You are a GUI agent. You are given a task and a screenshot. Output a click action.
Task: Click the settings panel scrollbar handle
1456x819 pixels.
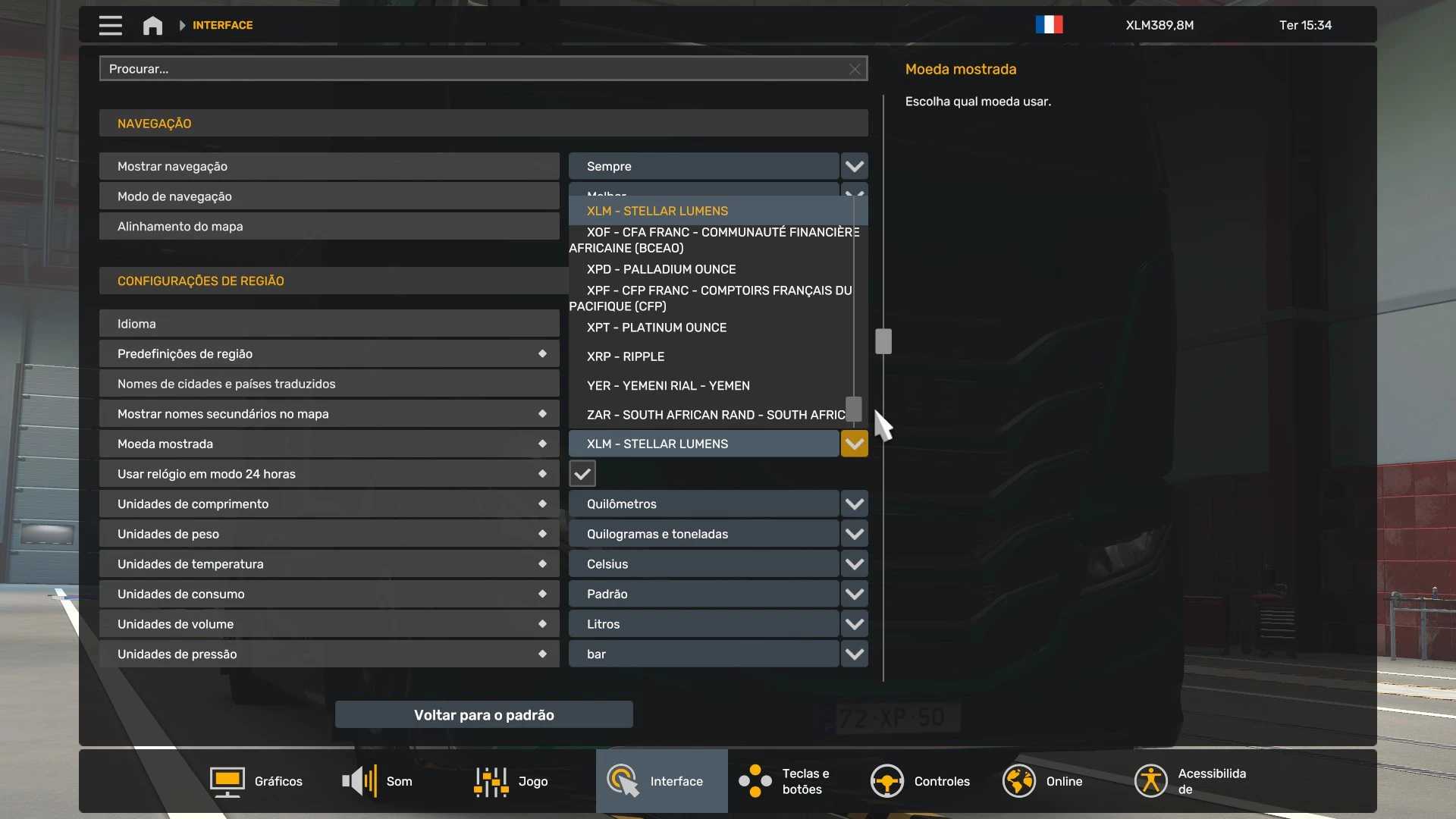pos(883,341)
